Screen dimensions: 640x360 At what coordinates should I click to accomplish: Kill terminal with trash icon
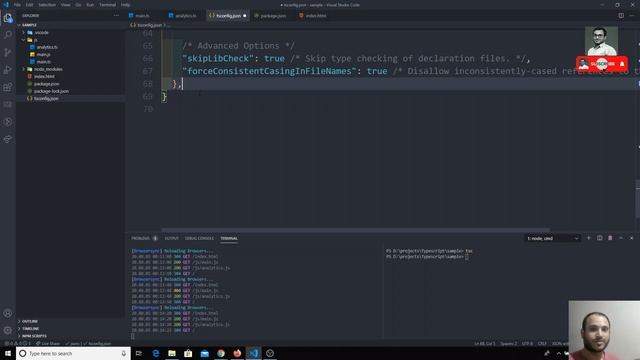pos(610,238)
